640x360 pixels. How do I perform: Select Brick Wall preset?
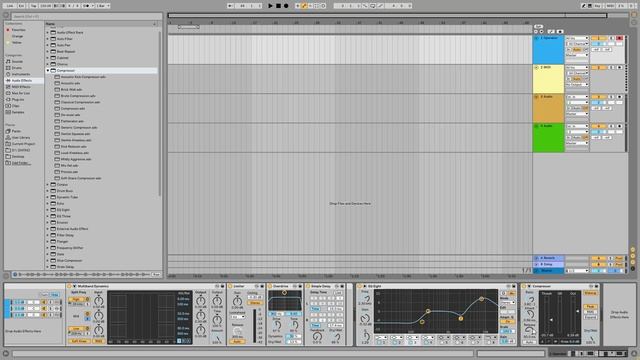[x=71, y=89]
